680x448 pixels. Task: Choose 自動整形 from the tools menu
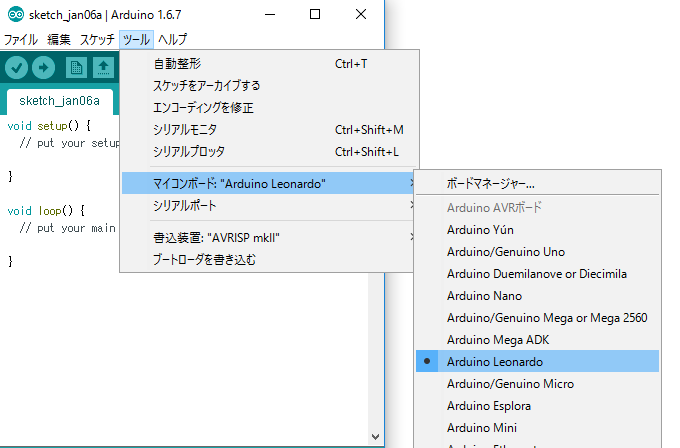(x=268, y=64)
